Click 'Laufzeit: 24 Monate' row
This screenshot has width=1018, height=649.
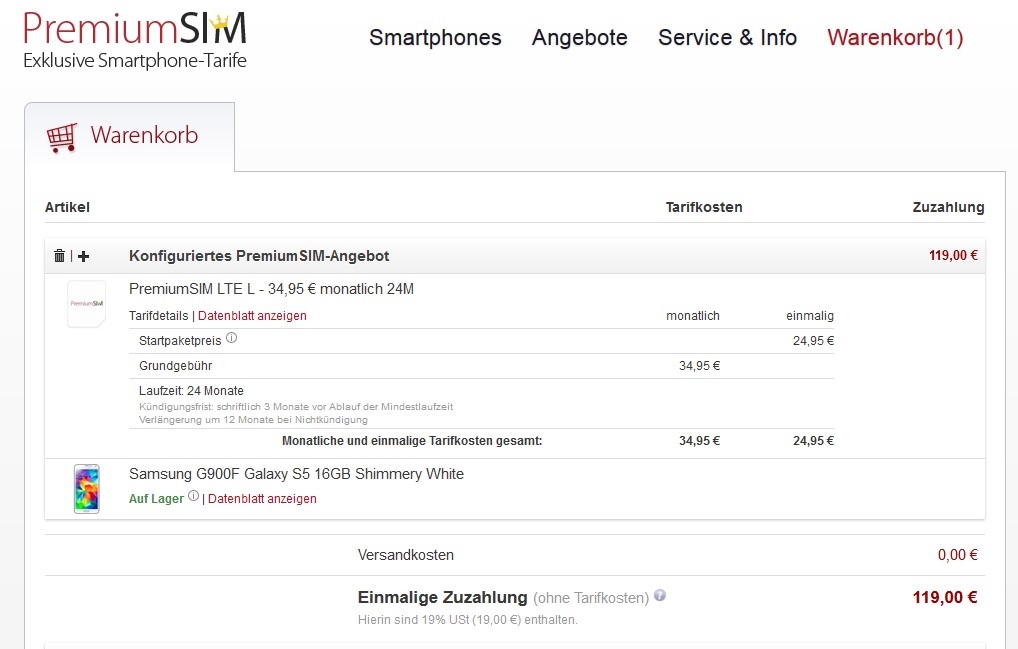(x=192, y=391)
